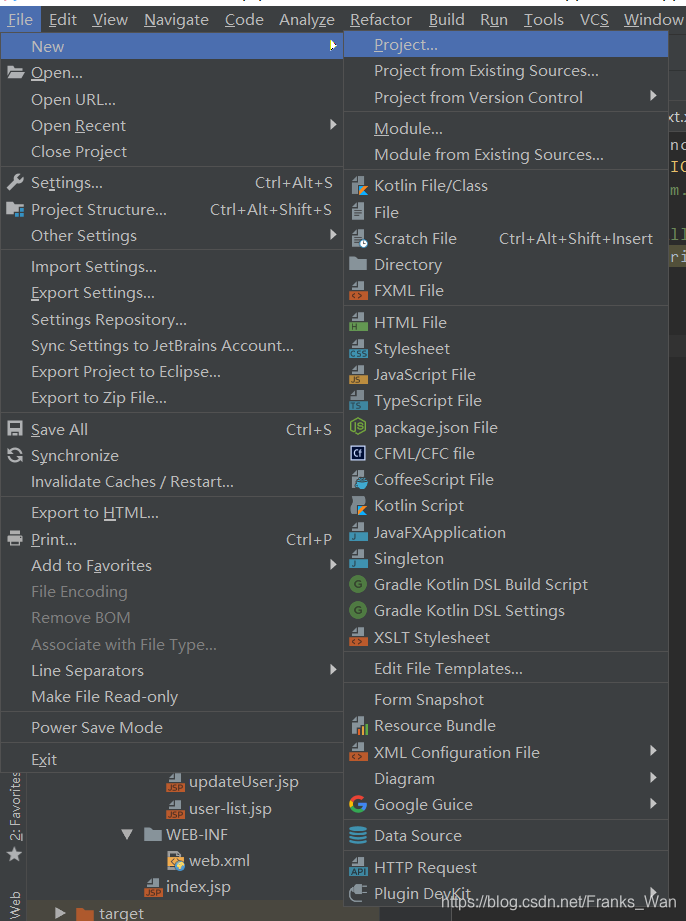Click the Gradle Kotlin DSL Settings icon

pyautogui.click(x=358, y=611)
